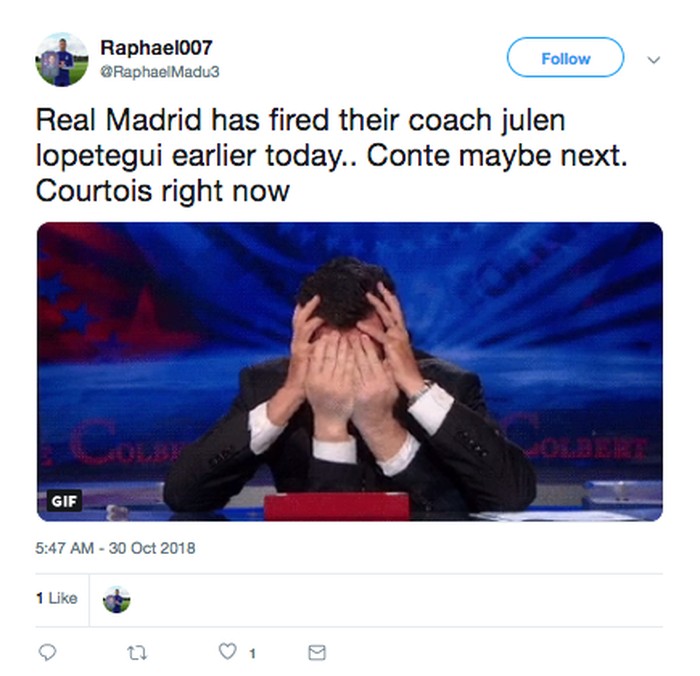
Task: Click the reply speech bubble icon
Action: coord(47,653)
